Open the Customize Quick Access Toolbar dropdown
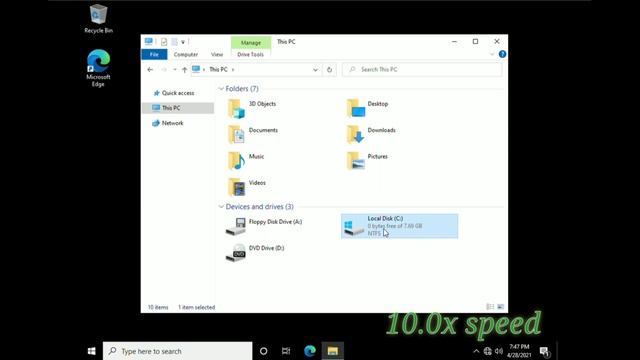This screenshot has width=640, height=360. [x=183, y=42]
